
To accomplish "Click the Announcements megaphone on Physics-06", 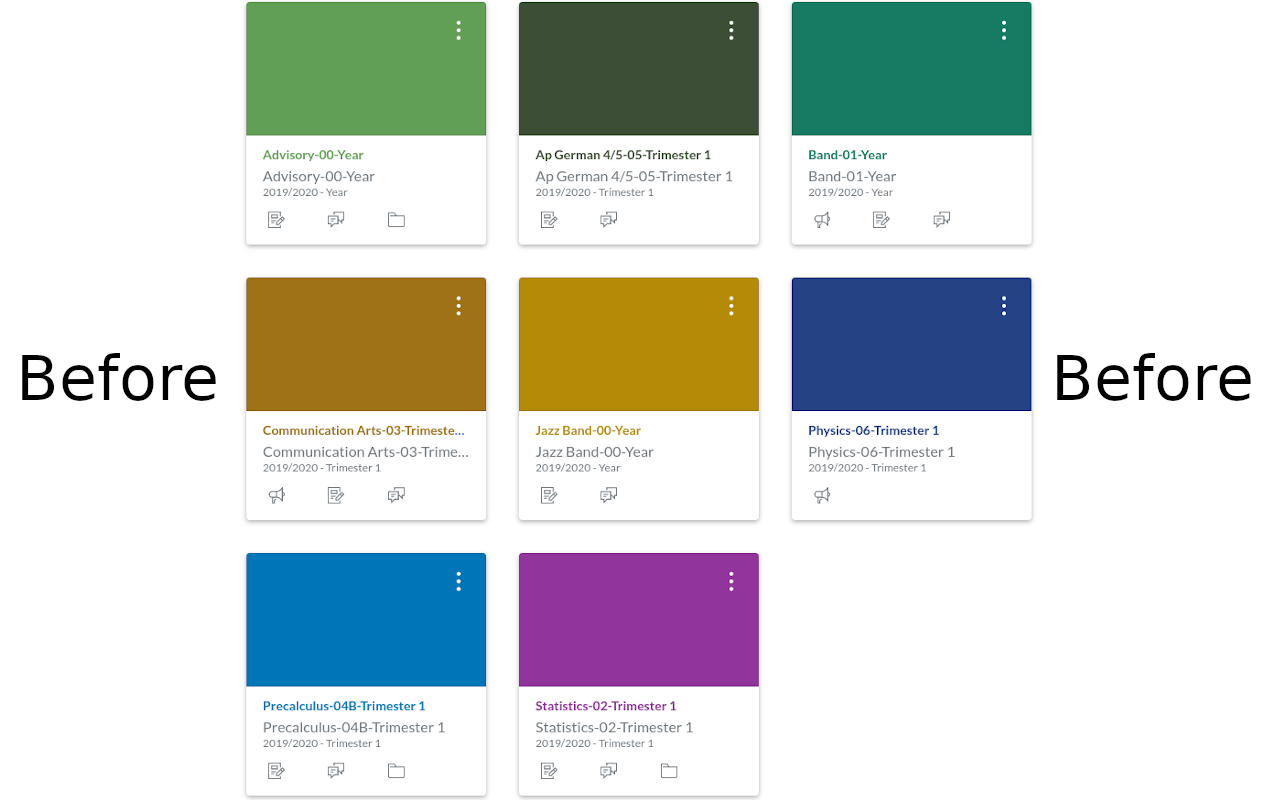I will click(822, 494).
